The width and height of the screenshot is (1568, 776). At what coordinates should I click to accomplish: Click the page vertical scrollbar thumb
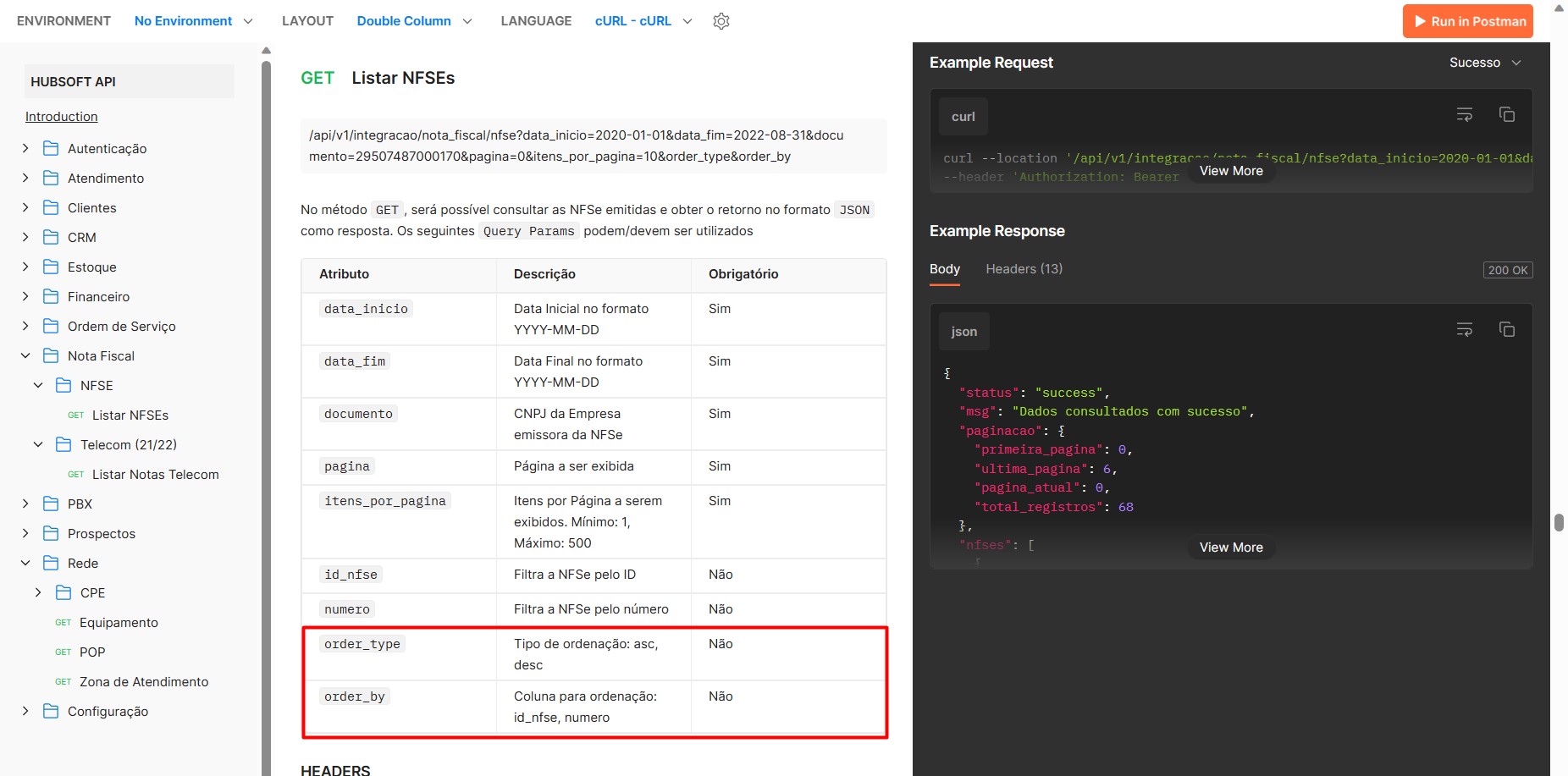[x=1559, y=522]
